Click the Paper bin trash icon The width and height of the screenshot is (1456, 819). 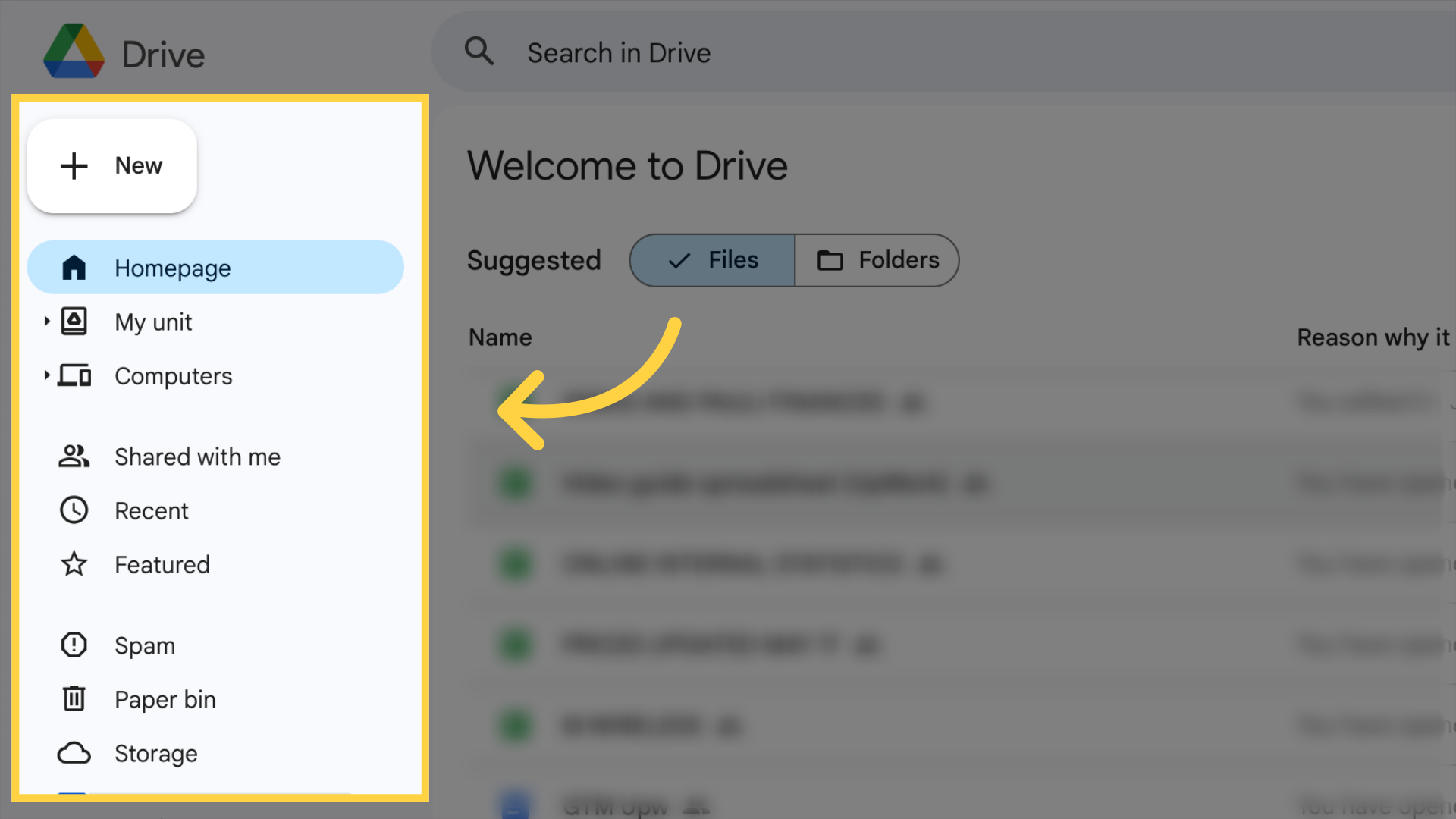pos(75,699)
